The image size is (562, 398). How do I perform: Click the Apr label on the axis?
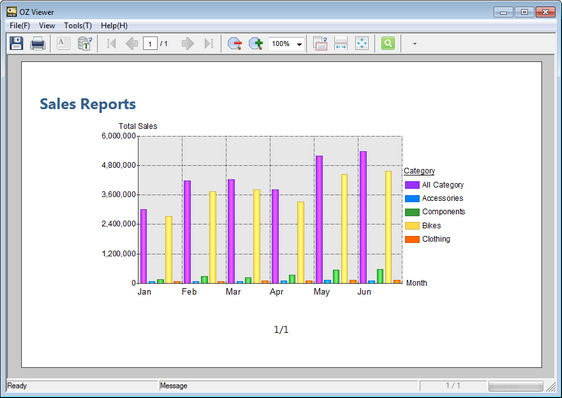click(277, 292)
